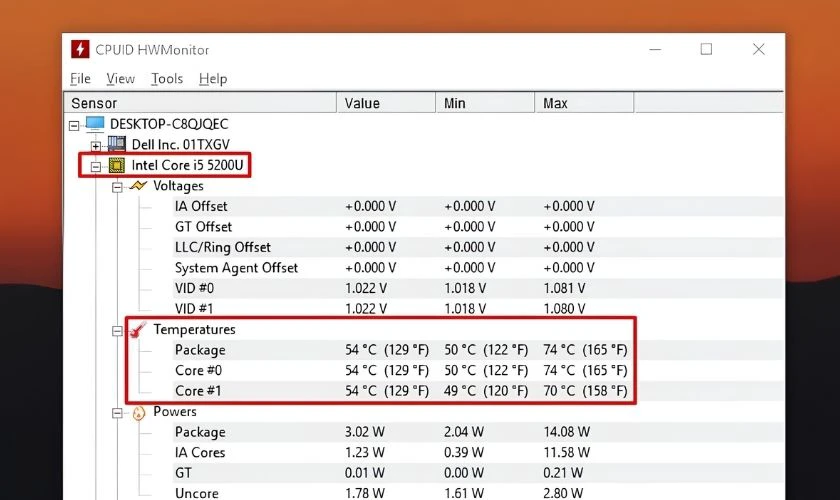Viewport: 840px width, 500px height.
Task: Click the Powers flame icon
Action: click(138, 413)
